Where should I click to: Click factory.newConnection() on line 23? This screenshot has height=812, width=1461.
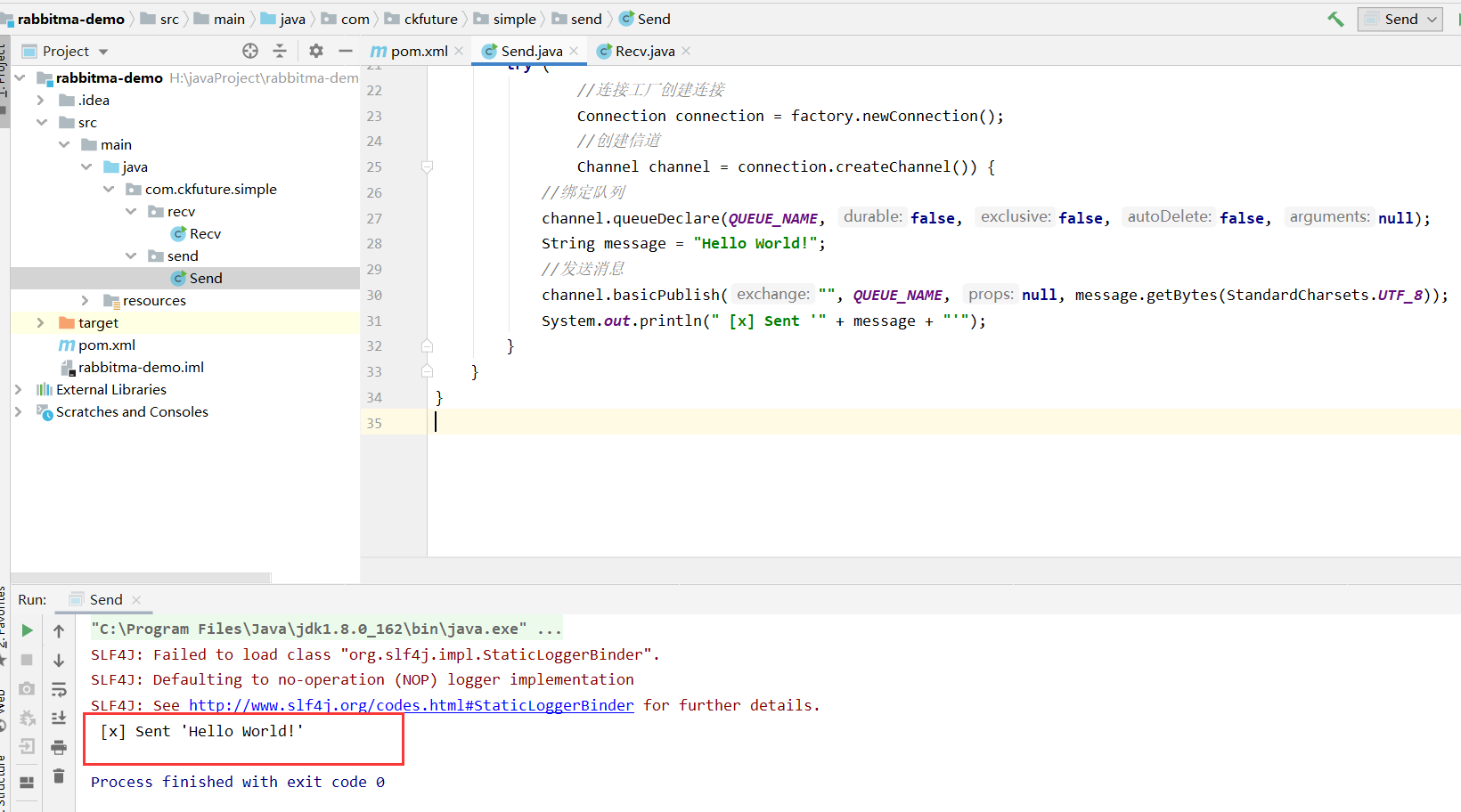tap(893, 116)
